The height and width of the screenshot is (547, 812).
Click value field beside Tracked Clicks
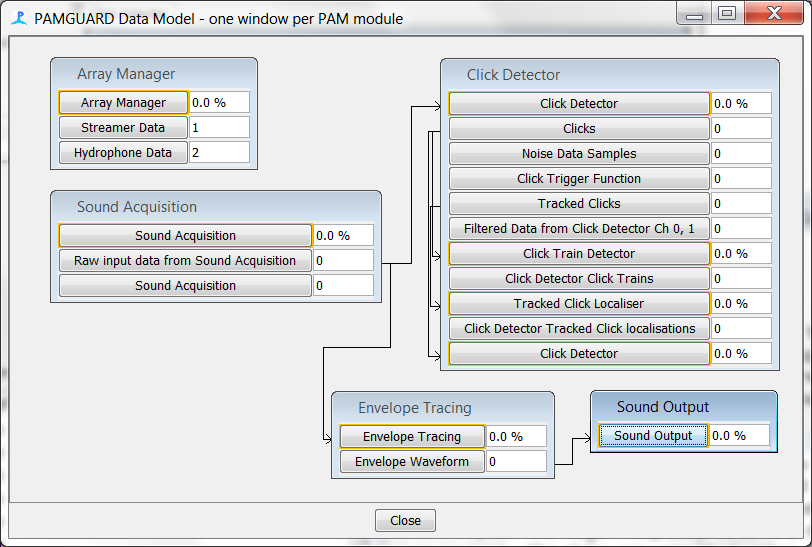tap(741, 203)
